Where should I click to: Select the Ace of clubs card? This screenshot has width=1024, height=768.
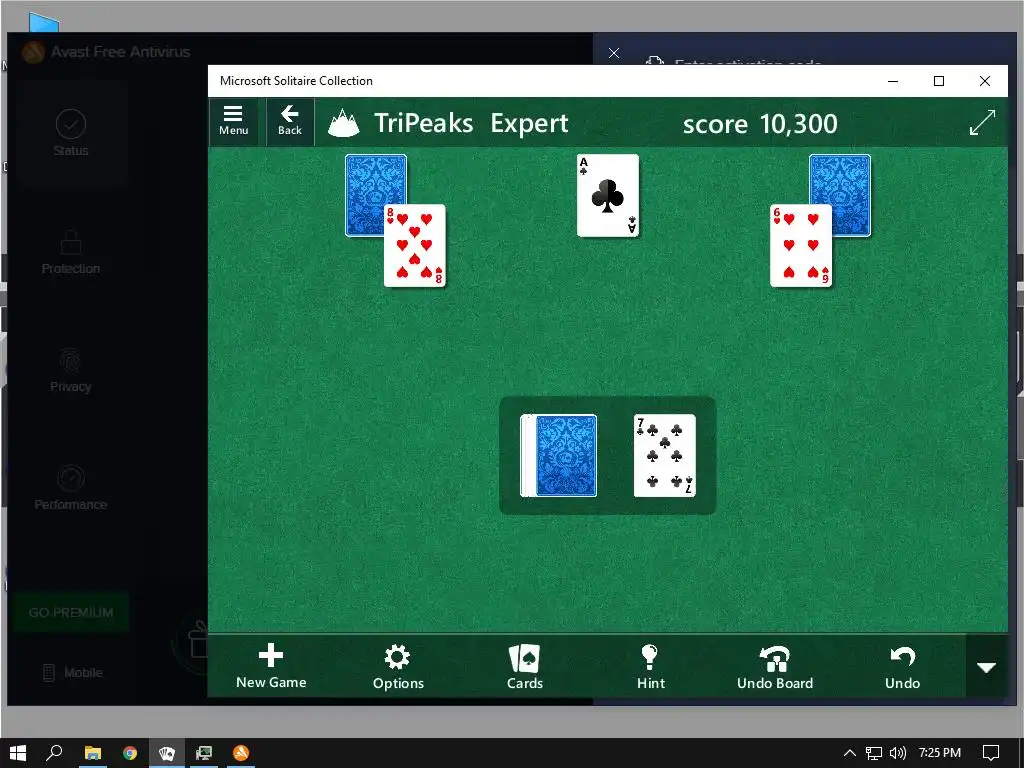[607, 195]
